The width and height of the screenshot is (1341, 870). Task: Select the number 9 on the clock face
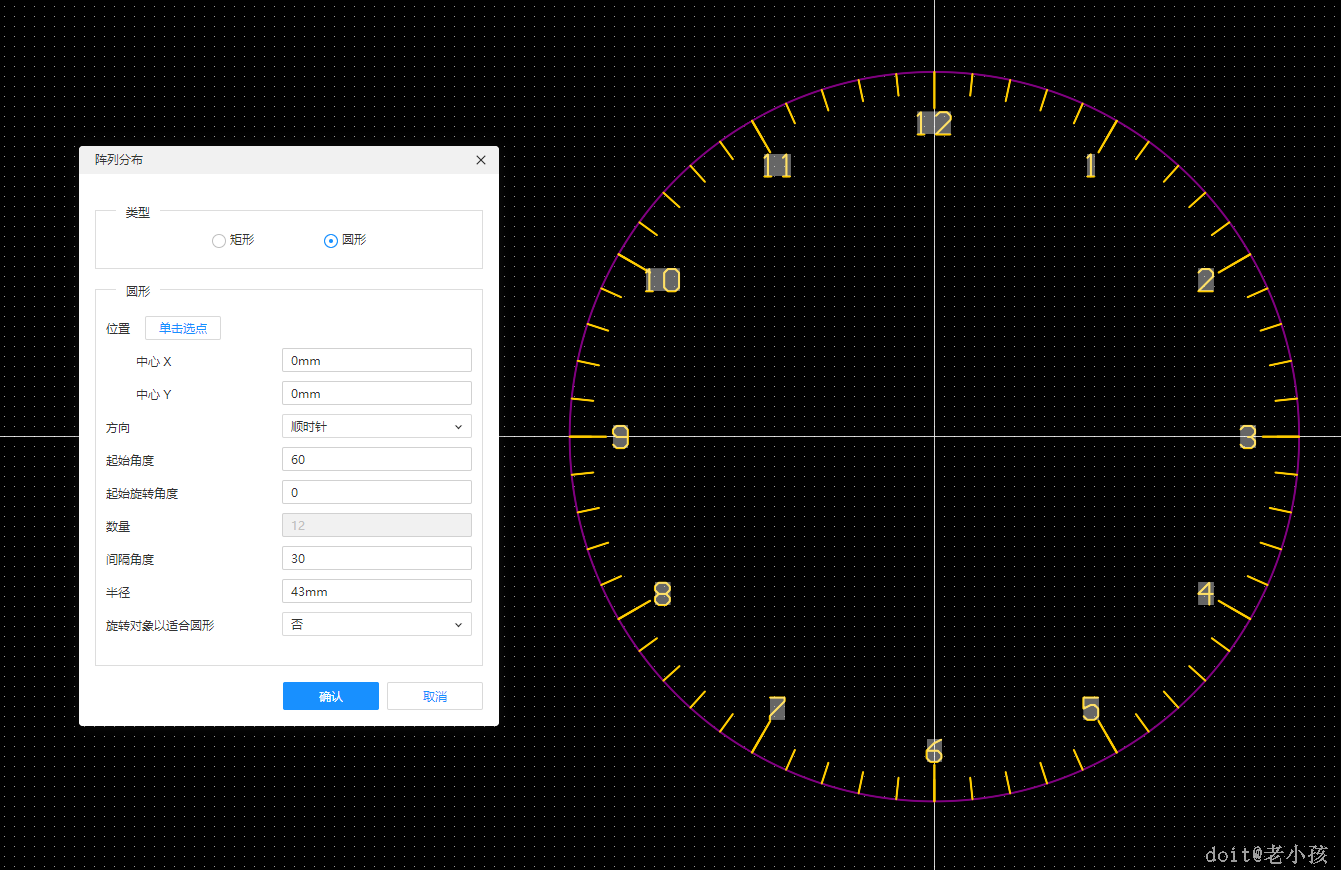coord(620,437)
